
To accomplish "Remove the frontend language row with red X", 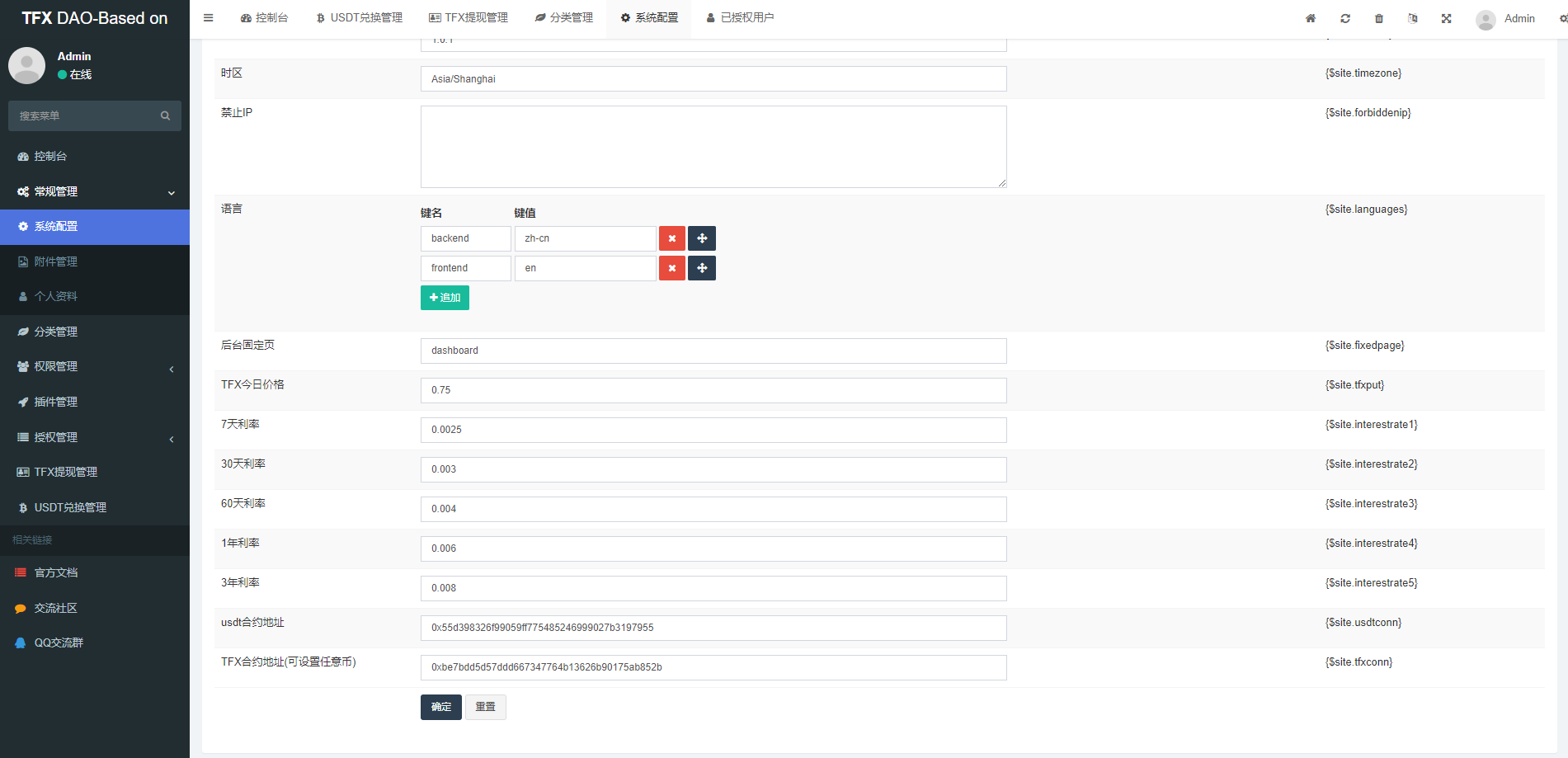I will pyautogui.click(x=671, y=267).
